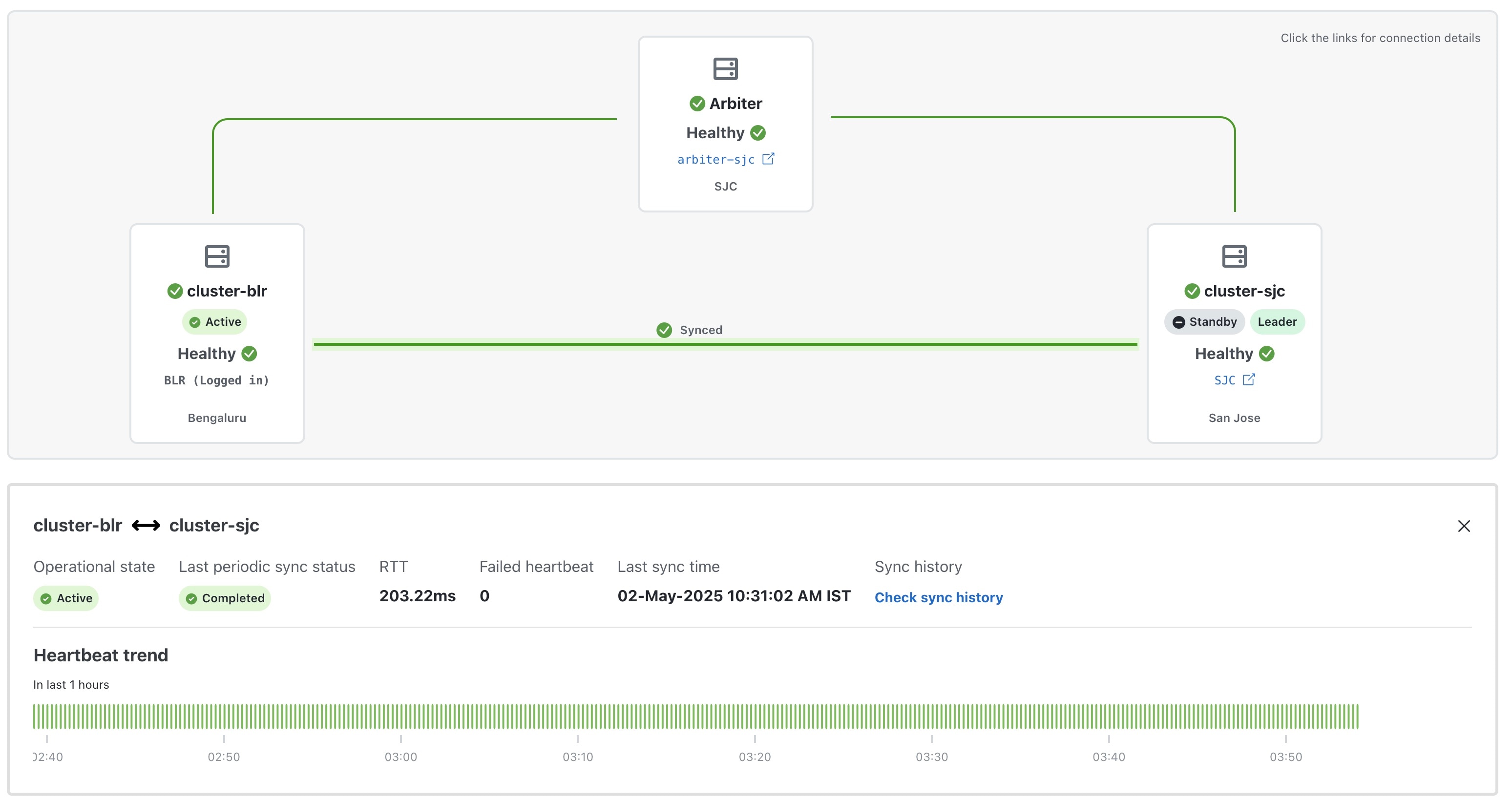Screen dimensions: 1512x803
Task: Click the Failed heartbeat value 0
Action: [x=484, y=596]
